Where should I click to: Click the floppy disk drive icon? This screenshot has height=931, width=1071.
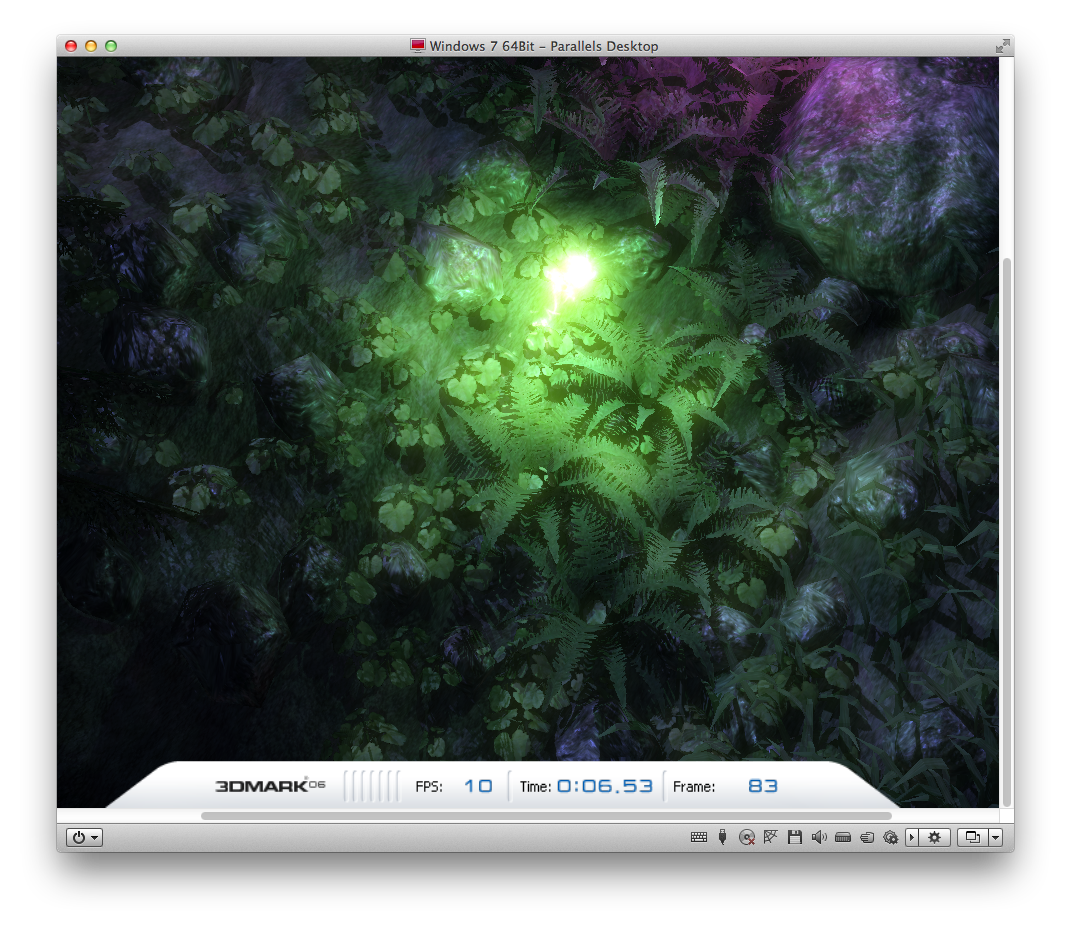click(x=794, y=837)
